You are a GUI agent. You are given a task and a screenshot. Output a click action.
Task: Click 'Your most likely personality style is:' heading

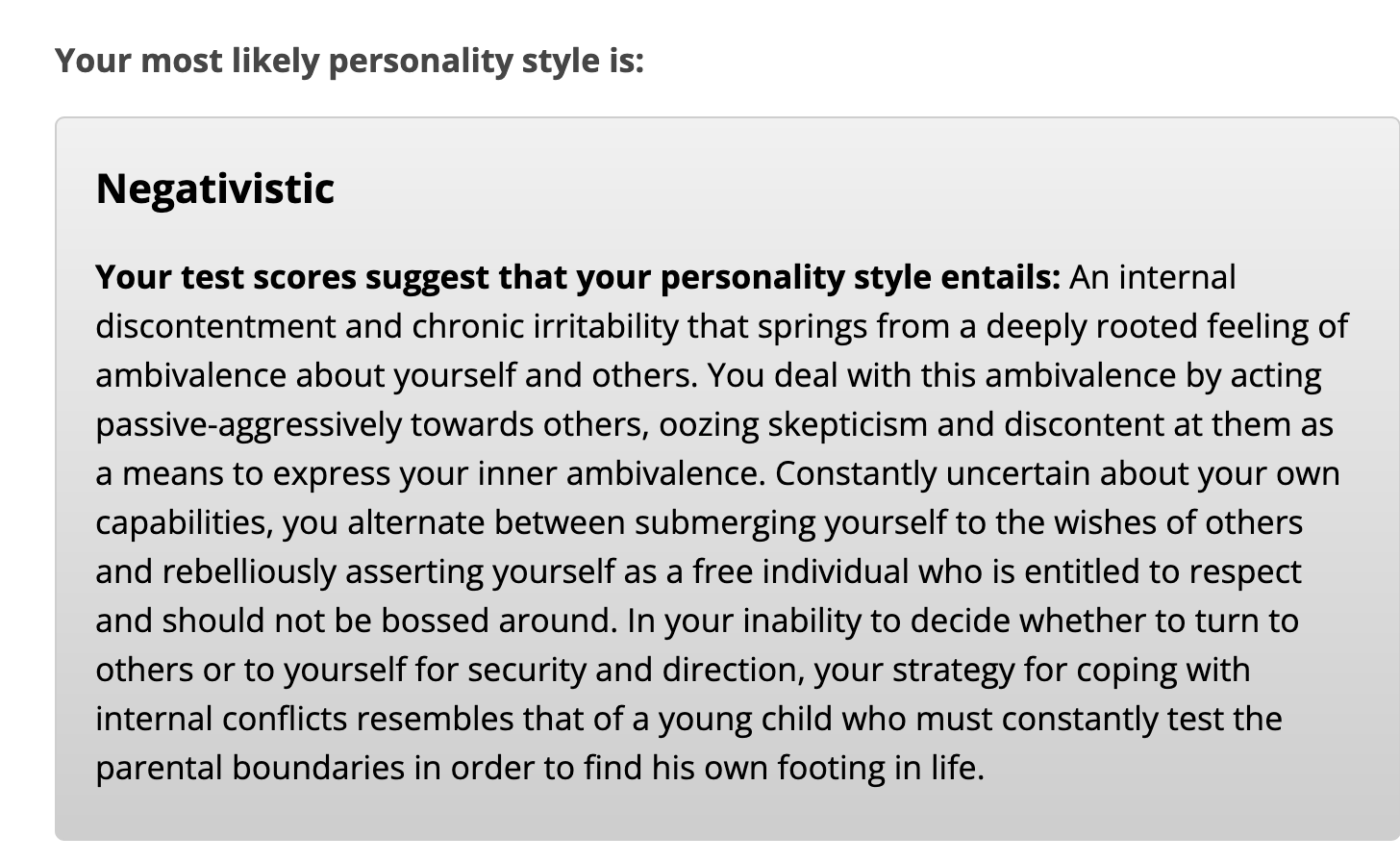click(x=349, y=61)
